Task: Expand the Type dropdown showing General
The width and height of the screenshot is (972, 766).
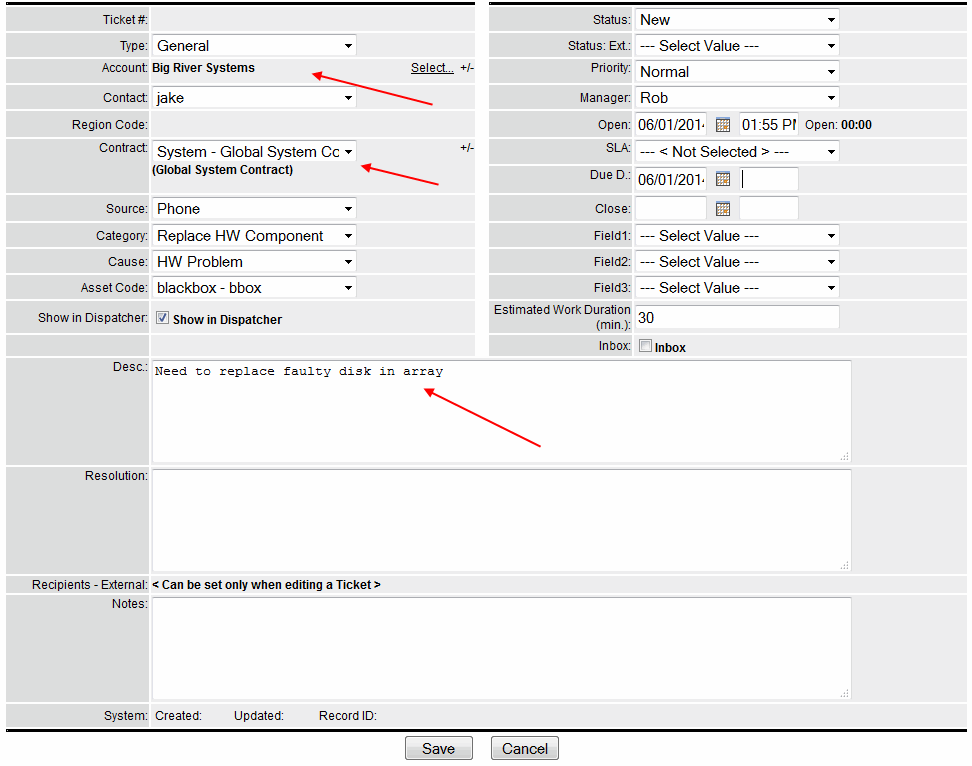Action: 254,46
